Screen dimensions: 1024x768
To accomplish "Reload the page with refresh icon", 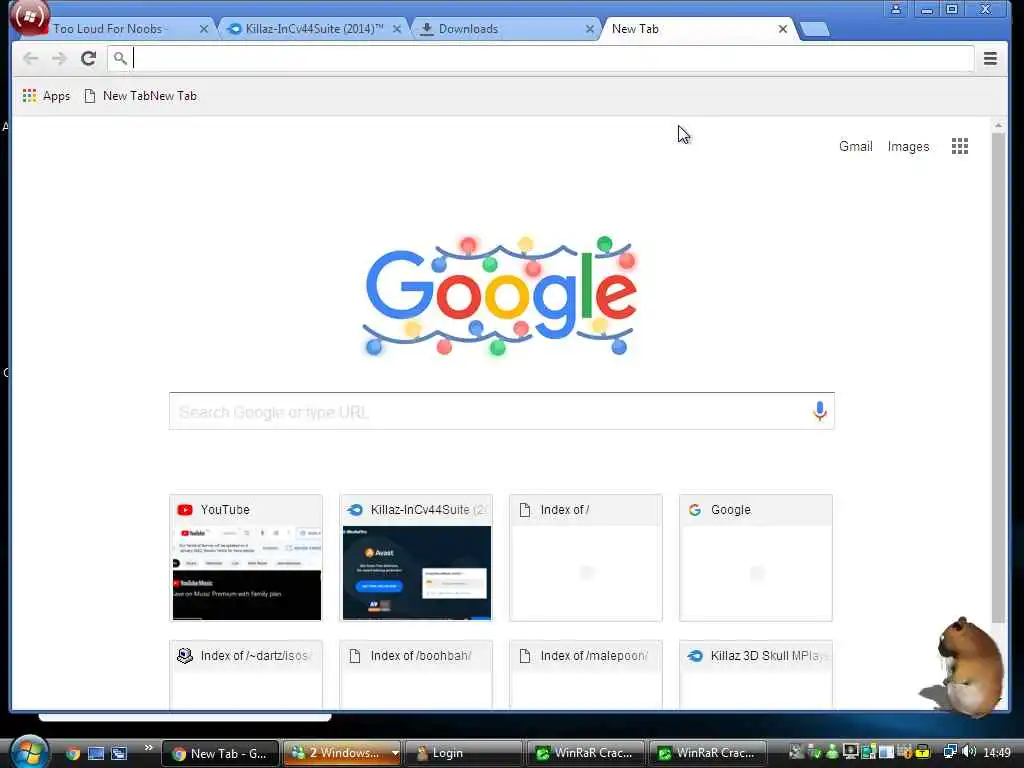I will pos(89,59).
